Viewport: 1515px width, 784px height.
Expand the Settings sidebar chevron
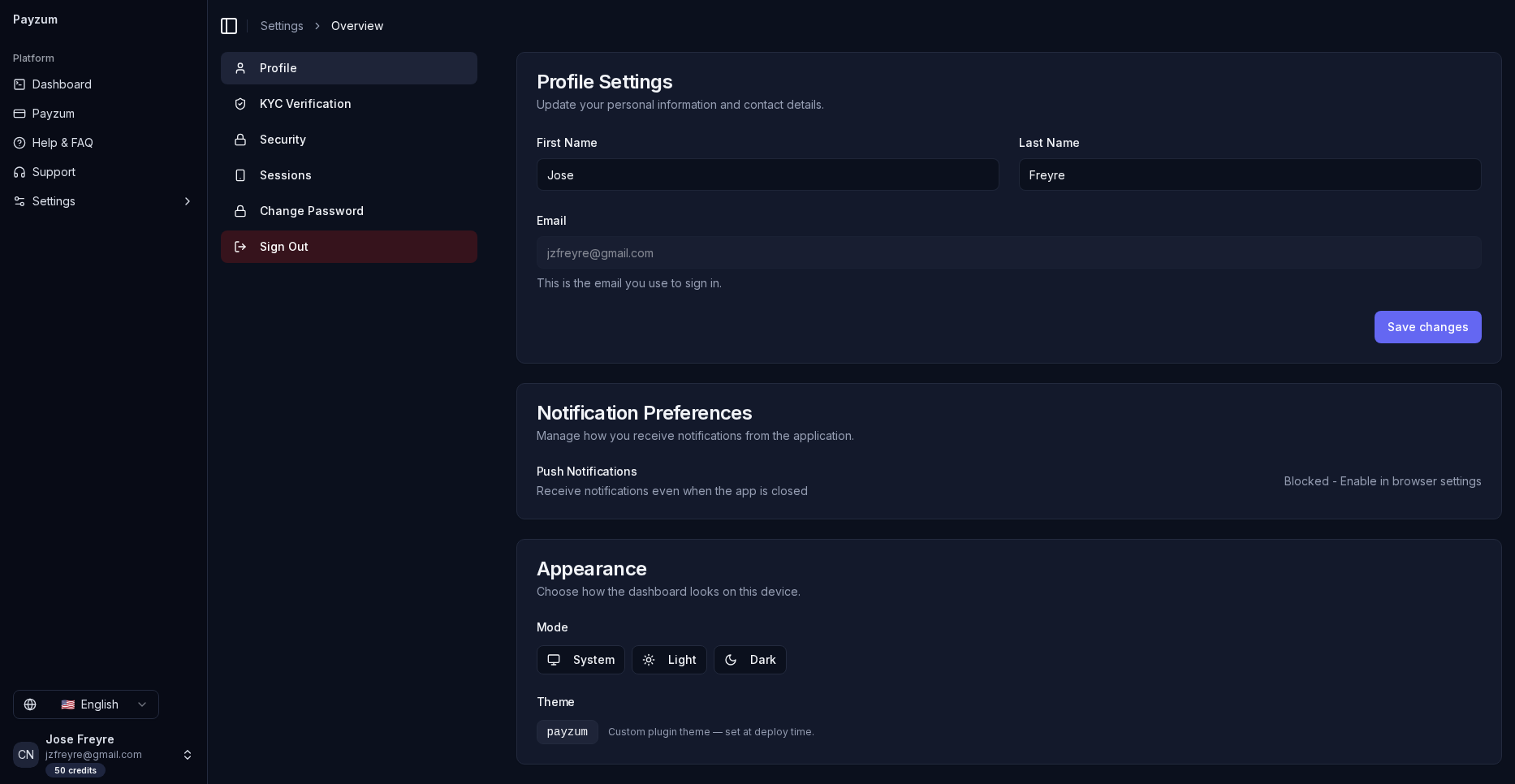click(x=188, y=201)
